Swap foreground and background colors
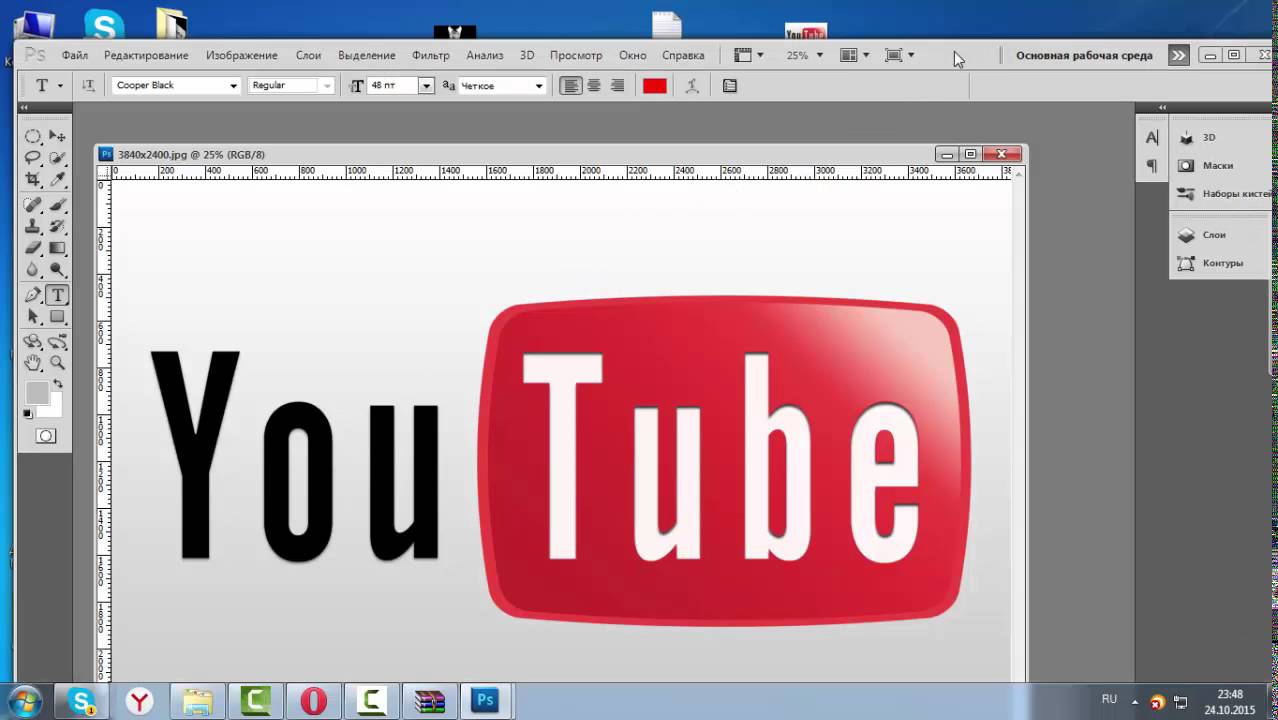Viewport: 1278px width, 720px height. pyautogui.click(x=57, y=384)
